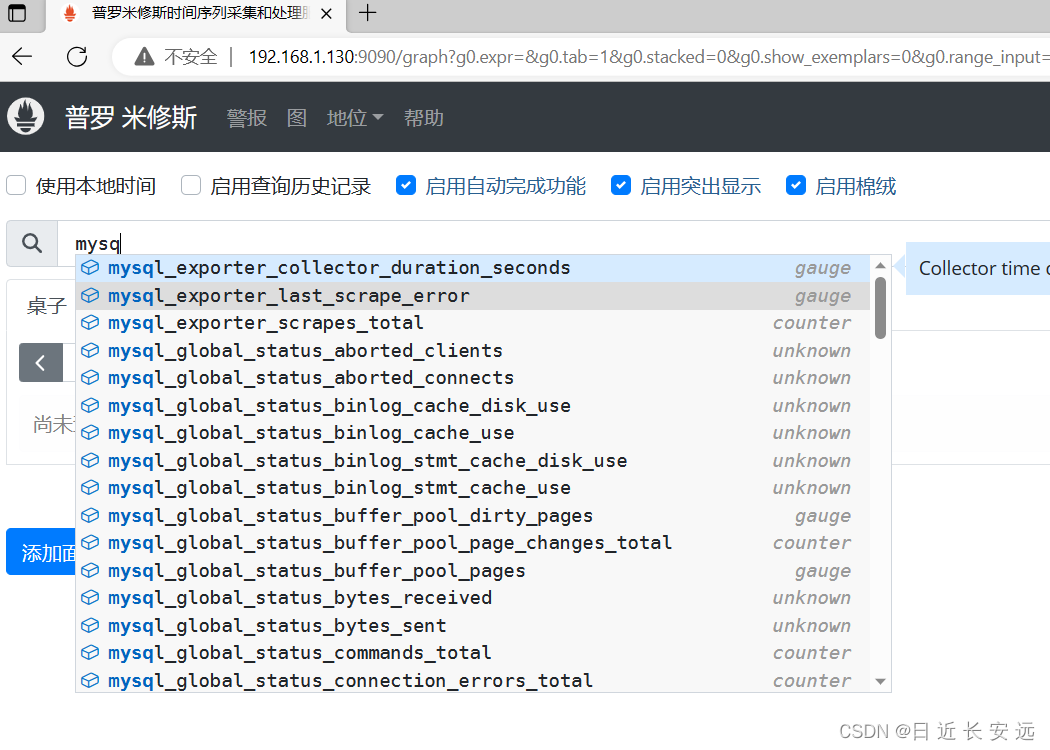Click the cube icon beside mysql_global_status_bytes_sent
The width and height of the screenshot is (1050, 750).
pos(90,625)
